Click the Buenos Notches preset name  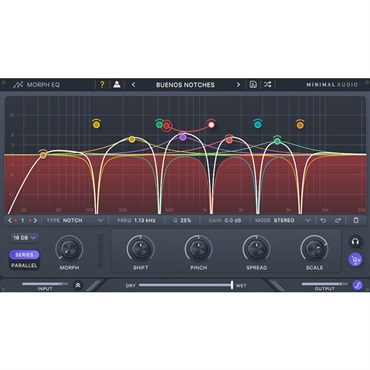coord(185,85)
